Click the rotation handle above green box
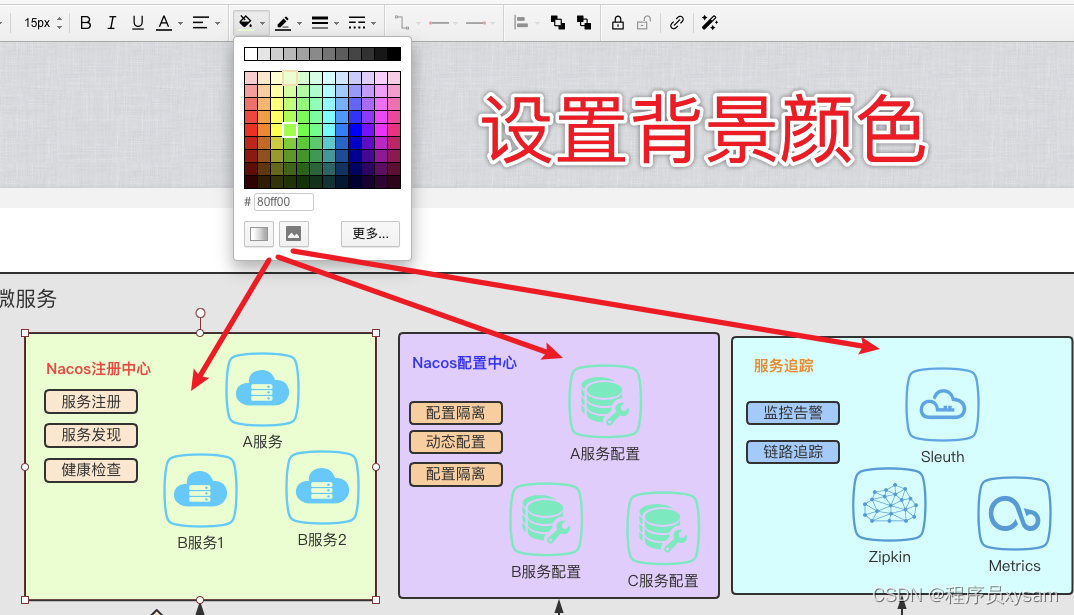The image size is (1074, 615). tap(200, 313)
